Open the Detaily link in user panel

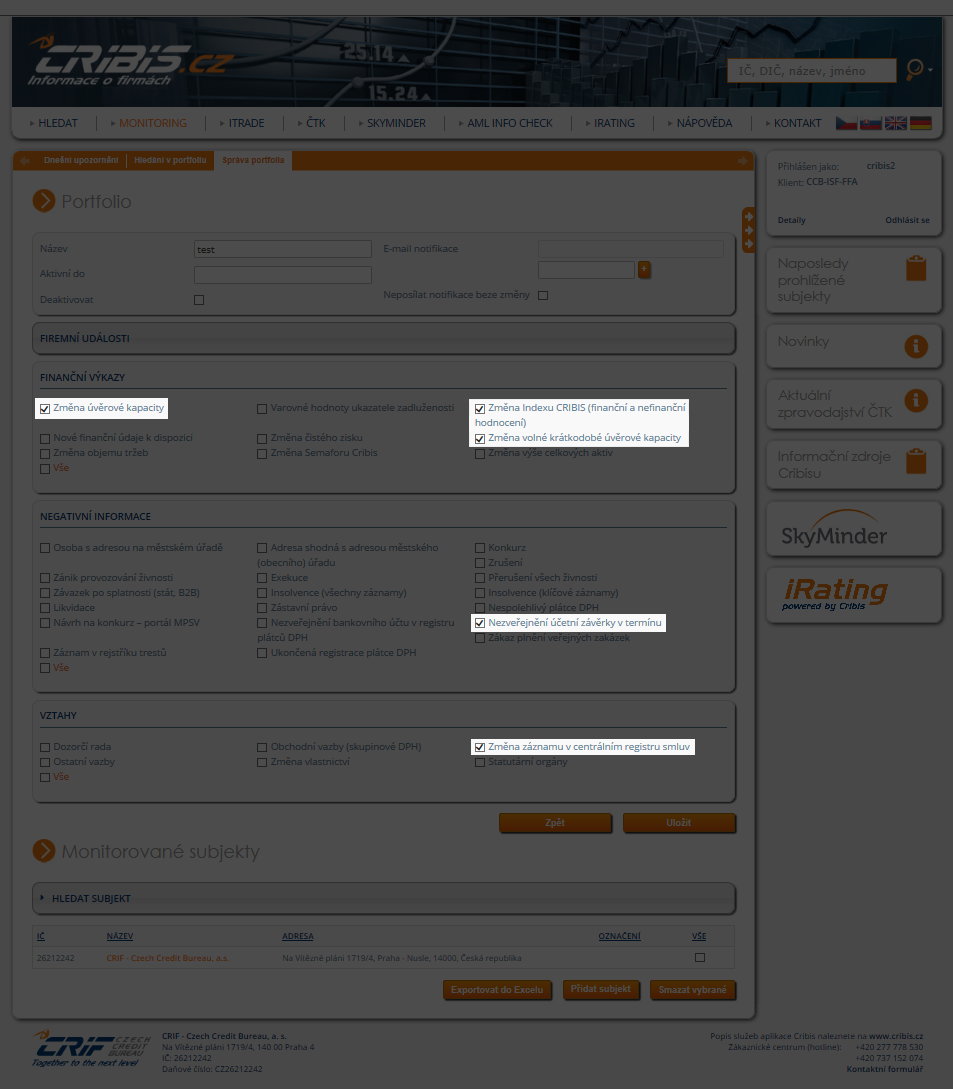pos(791,220)
